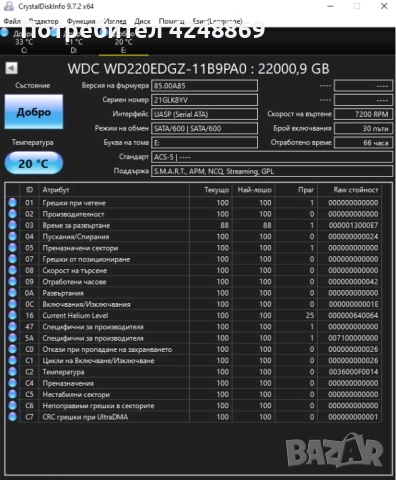The width and height of the screenshot is (396, 480).
Task: Click the features field S.M.A.R.T., APM, NCQ
Action: click(272, 171)
